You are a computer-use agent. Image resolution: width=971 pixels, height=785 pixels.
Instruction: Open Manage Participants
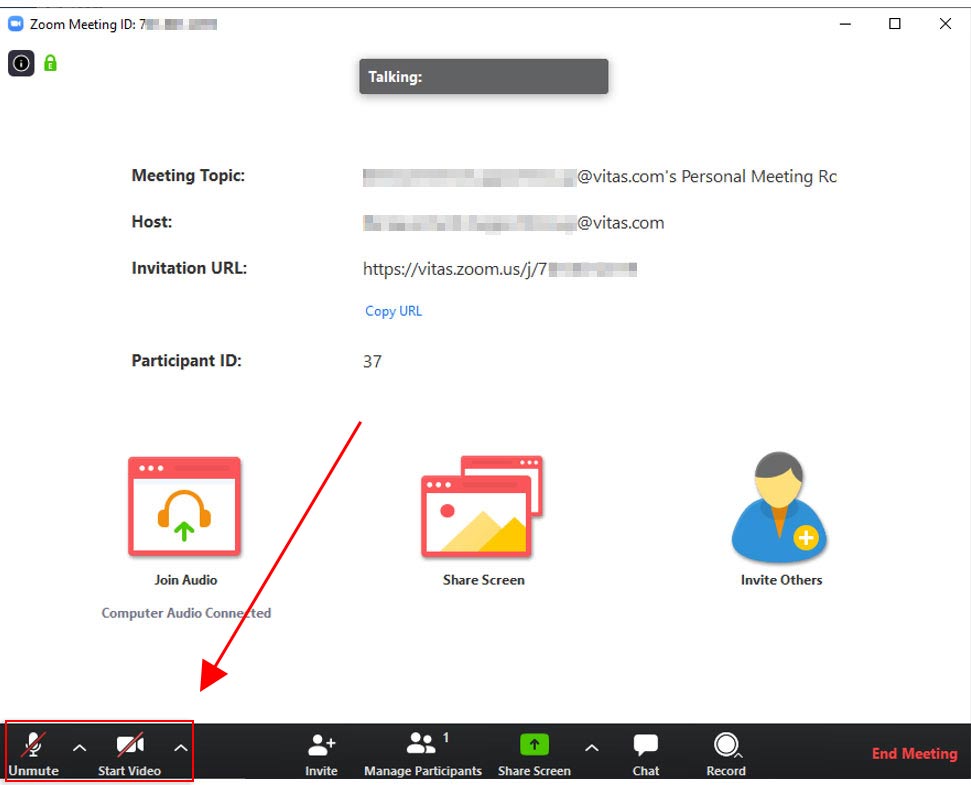(x=420, y=750)
